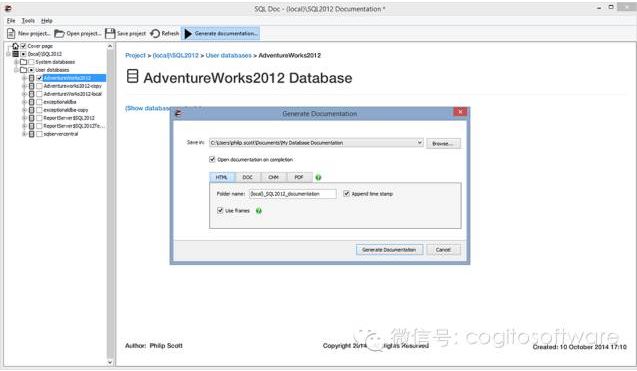Click the New project toolbar icon
This screenshot has width=637, height=371.
coord(11,33)
